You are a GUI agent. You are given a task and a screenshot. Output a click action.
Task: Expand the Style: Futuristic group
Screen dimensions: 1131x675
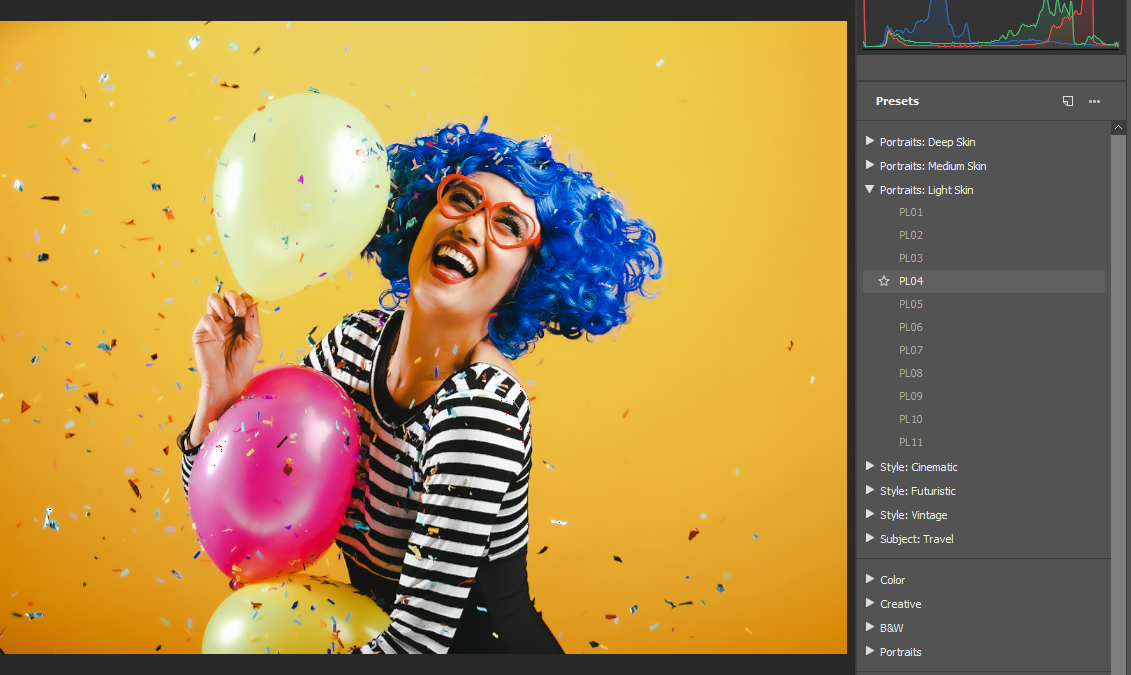click(x=870, y=490)
